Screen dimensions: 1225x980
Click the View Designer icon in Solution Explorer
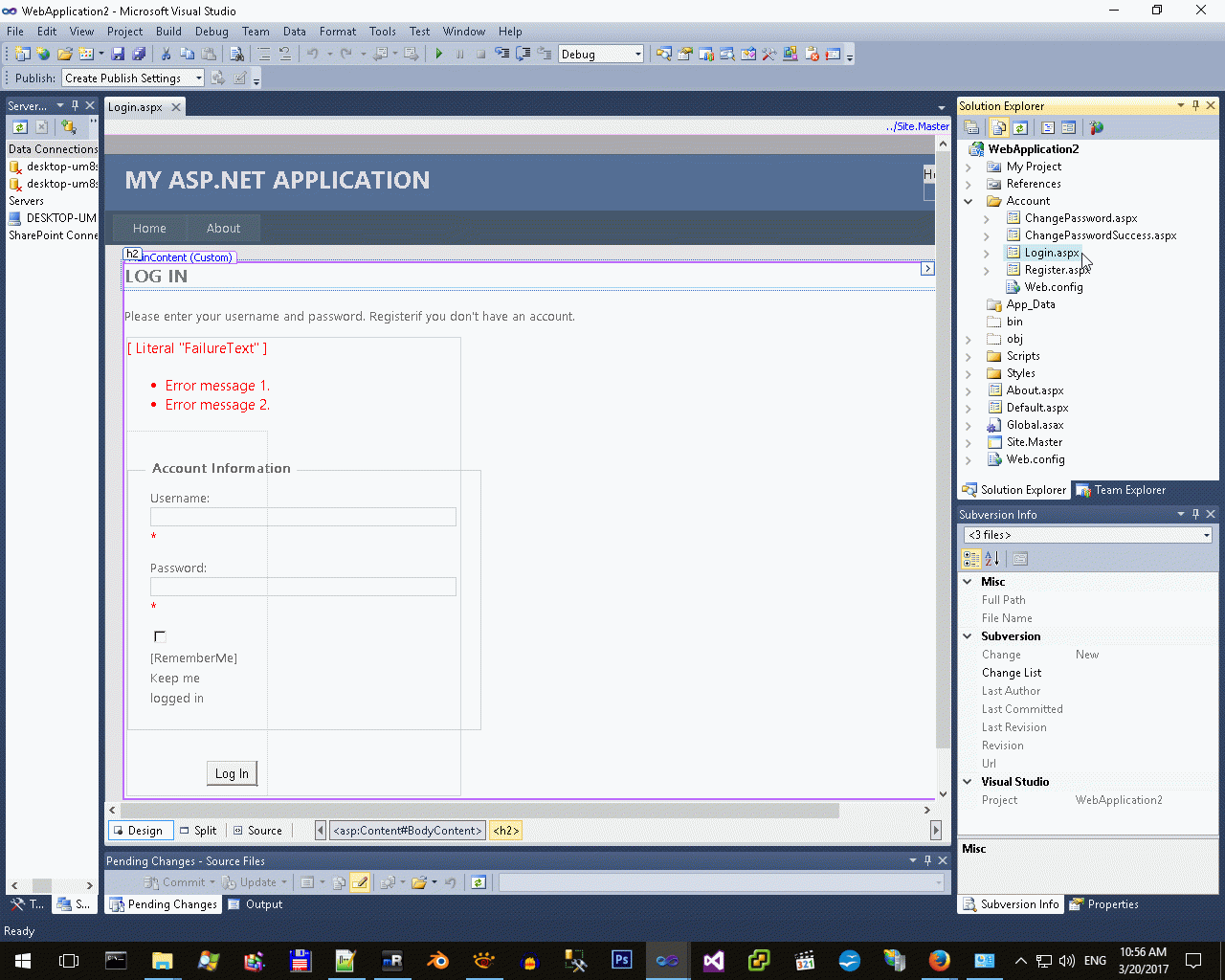point(1069,127)
